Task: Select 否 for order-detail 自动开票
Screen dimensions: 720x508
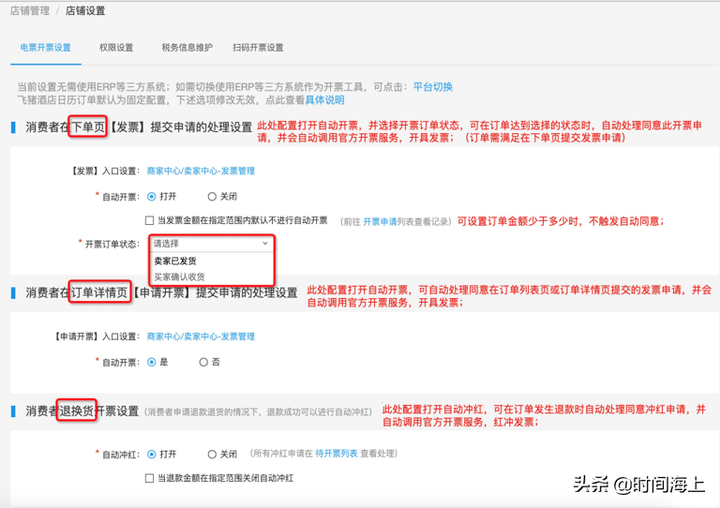Action: click(203, 362)
